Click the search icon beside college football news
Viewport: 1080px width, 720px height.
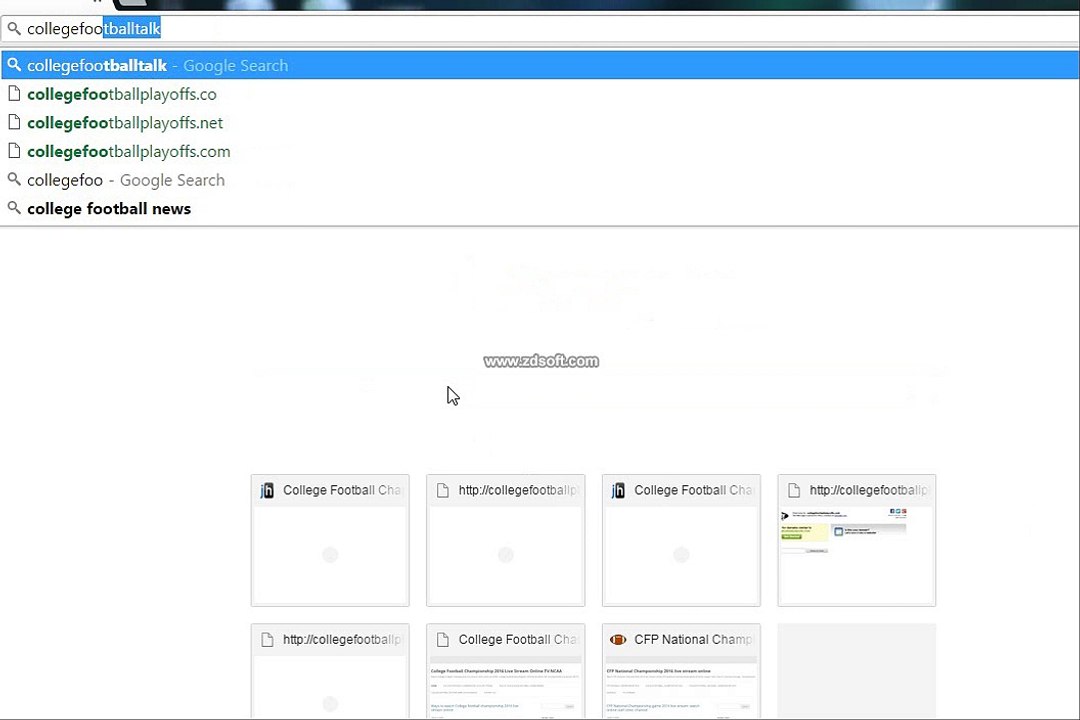14,207
